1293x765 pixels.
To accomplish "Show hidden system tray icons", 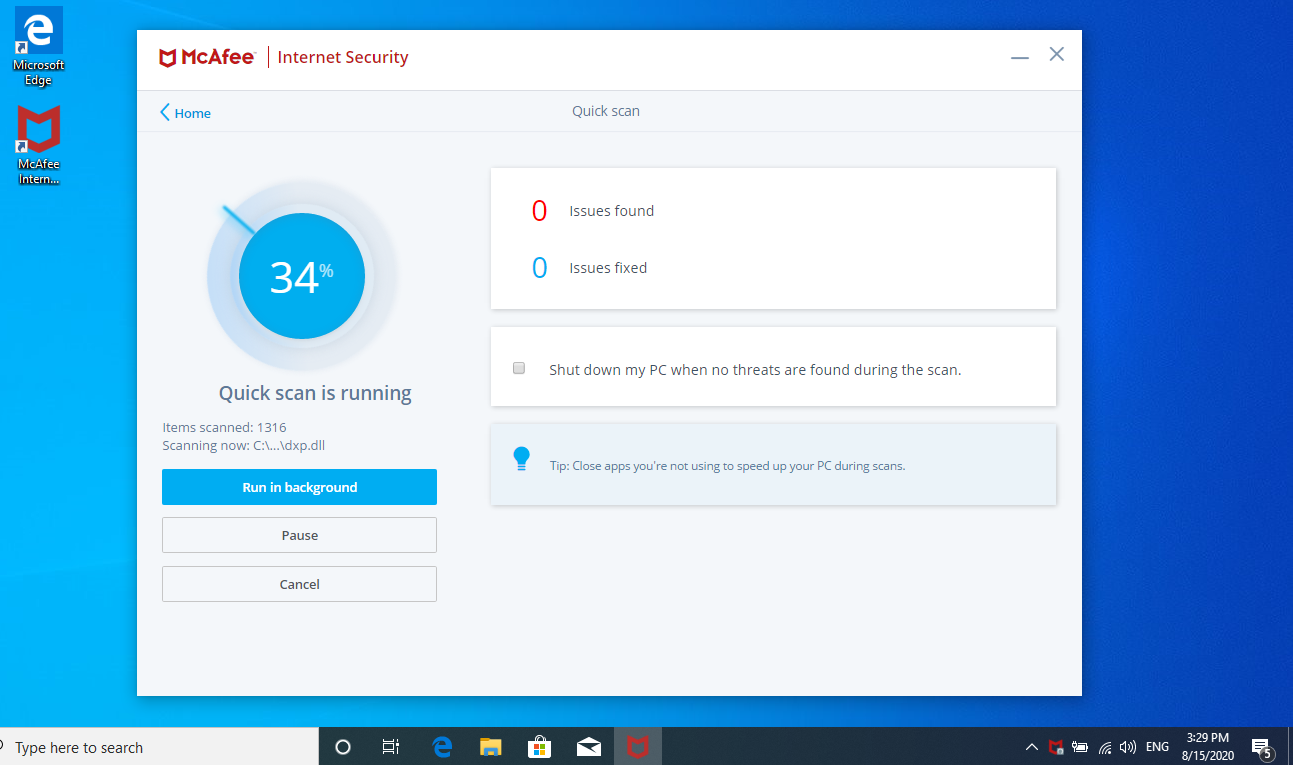I will click(1032, 747).
